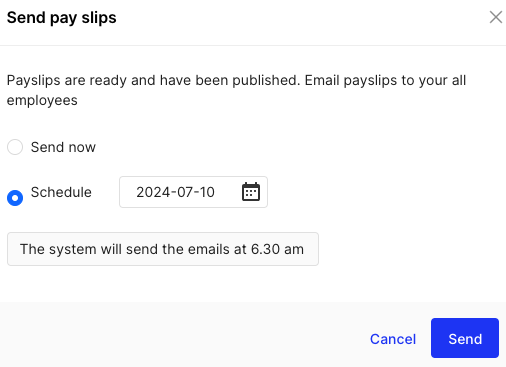
Task: Select the Schedule radio button
Action: (x=15, y=198)
